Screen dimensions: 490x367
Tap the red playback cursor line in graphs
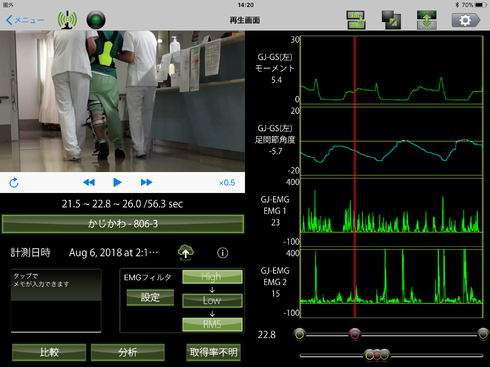[x=355, y=177]
